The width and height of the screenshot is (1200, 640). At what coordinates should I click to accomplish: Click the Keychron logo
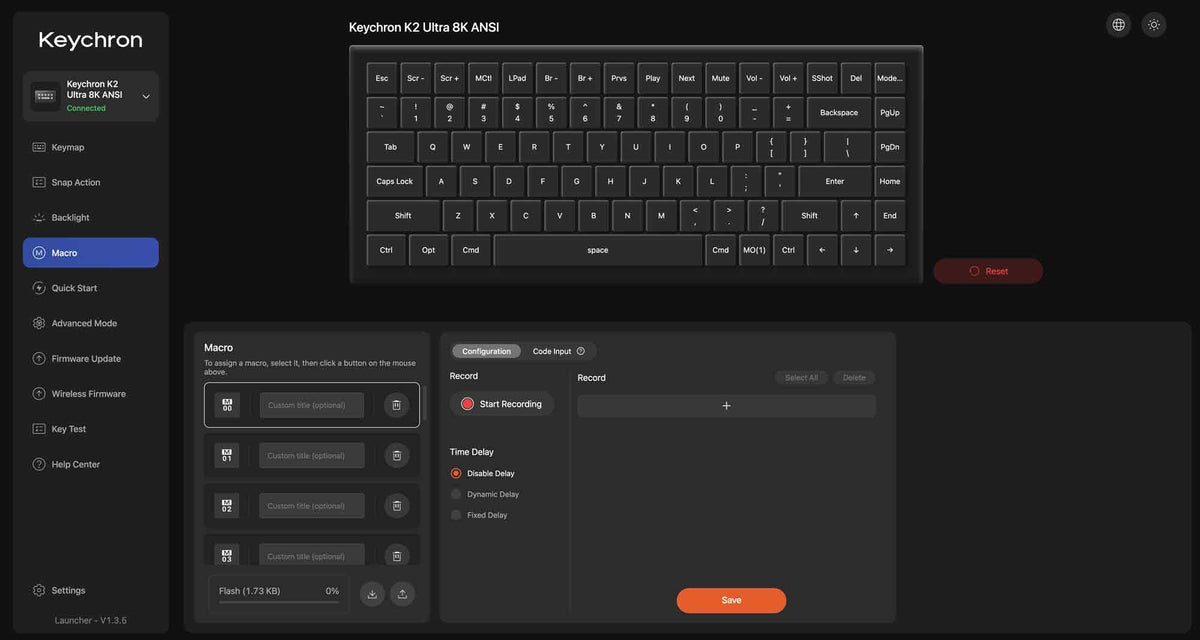(91, 40)
